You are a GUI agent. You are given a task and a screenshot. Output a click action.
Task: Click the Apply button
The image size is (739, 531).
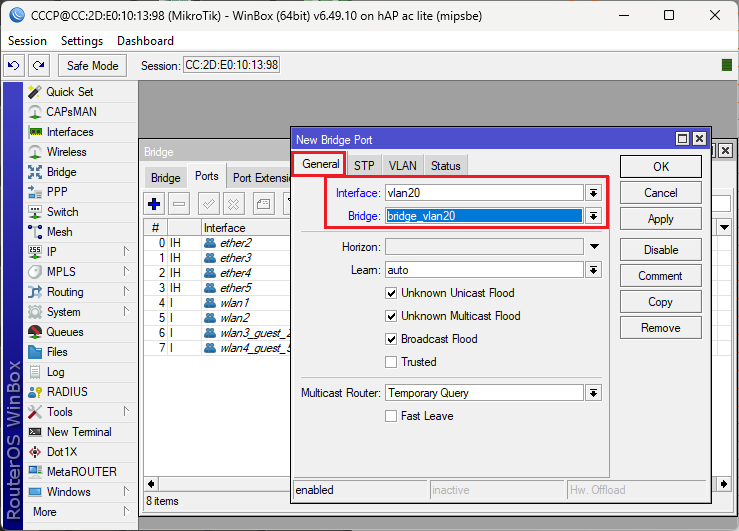660,219
